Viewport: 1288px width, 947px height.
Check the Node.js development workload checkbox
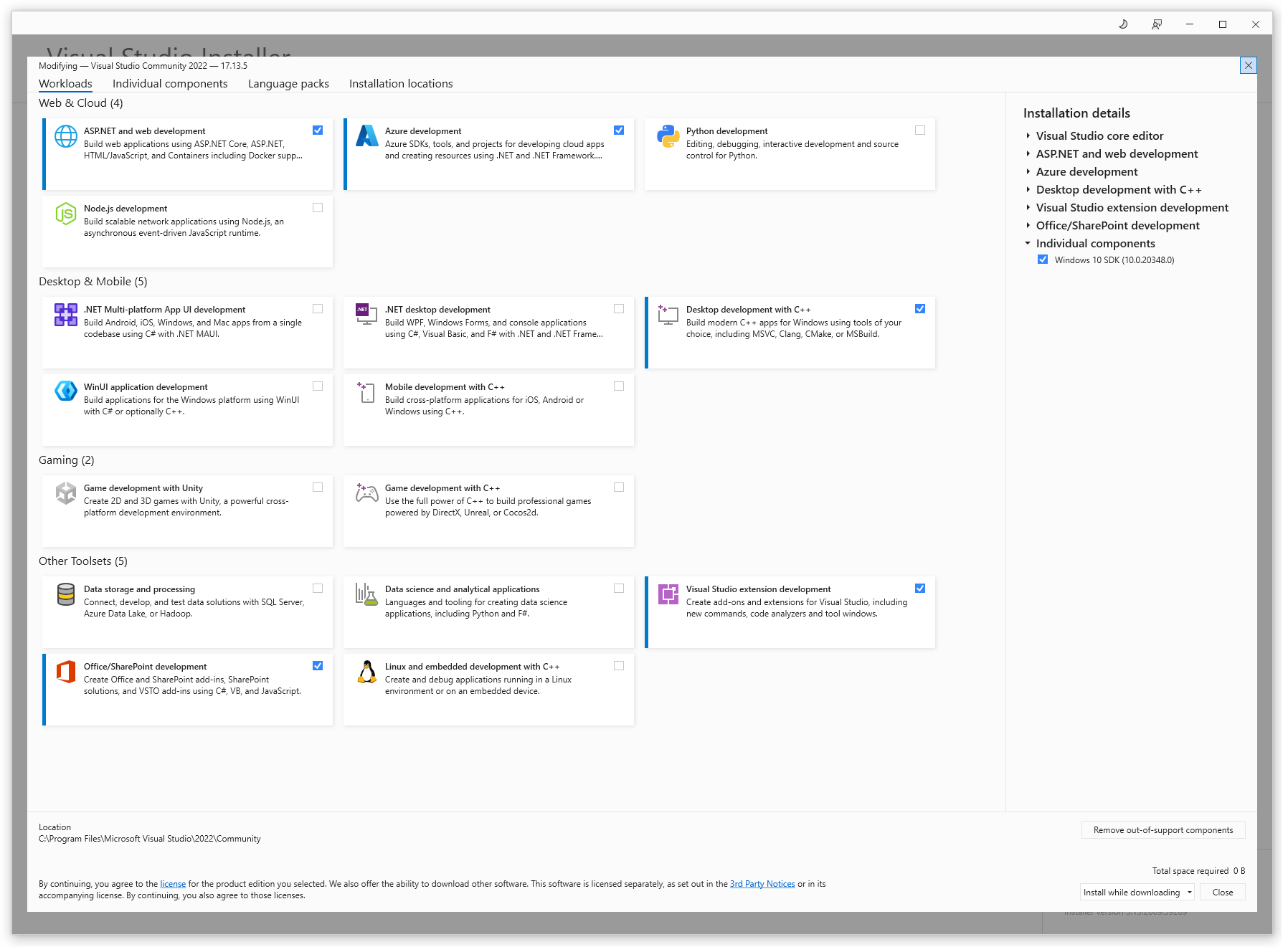pos(318,208)
